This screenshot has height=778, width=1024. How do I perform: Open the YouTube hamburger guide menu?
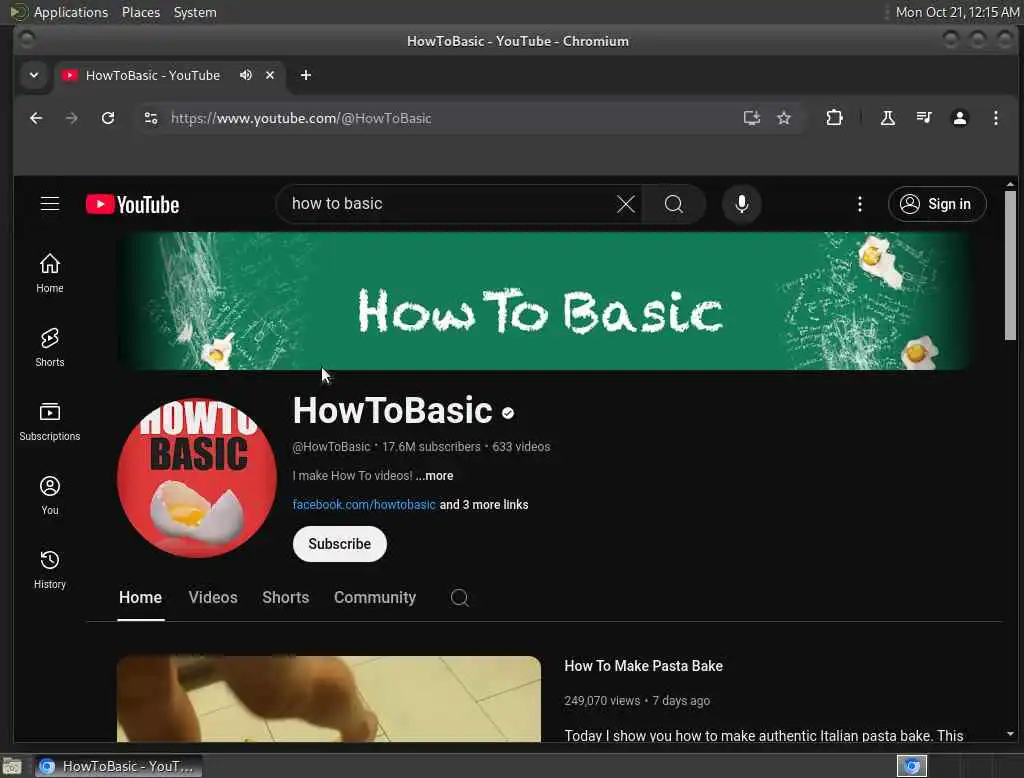(x=50, y=204)
